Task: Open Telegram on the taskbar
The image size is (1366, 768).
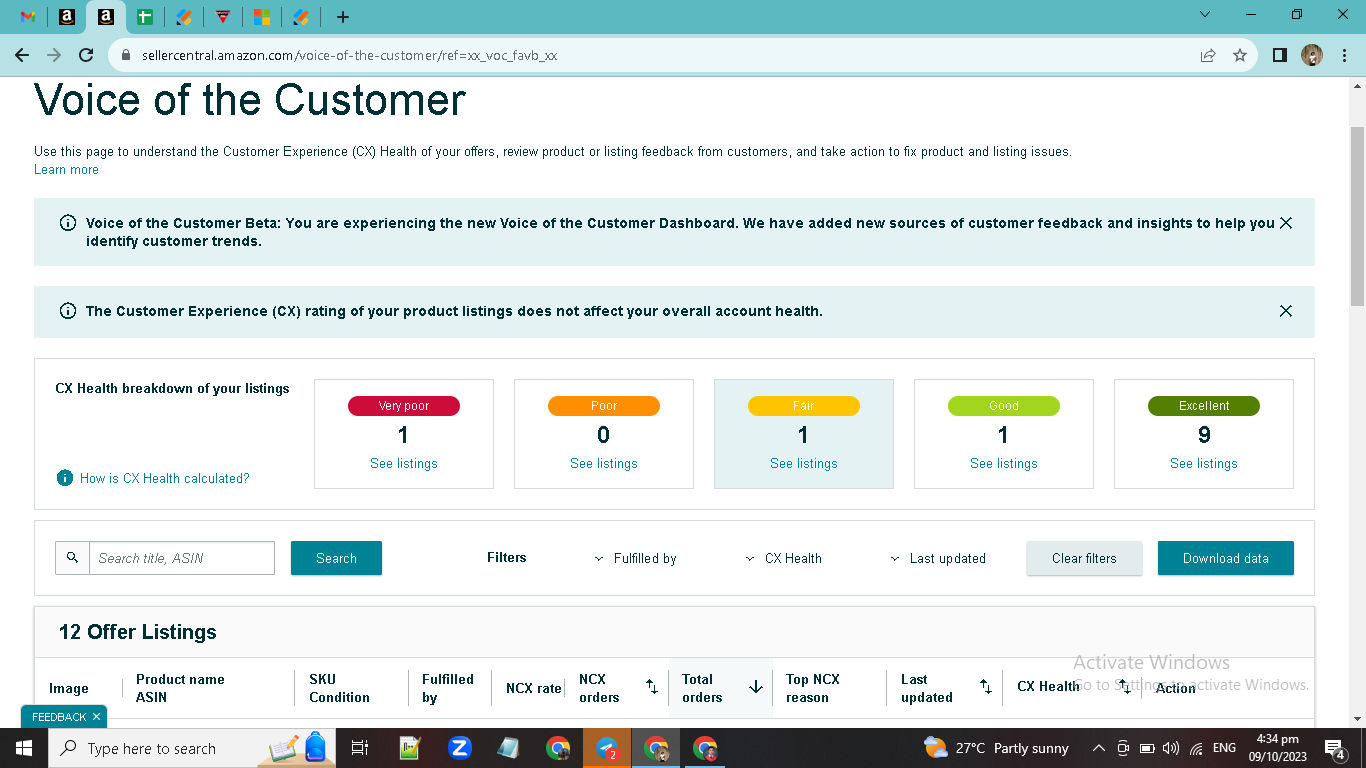Action: [607, 748]
